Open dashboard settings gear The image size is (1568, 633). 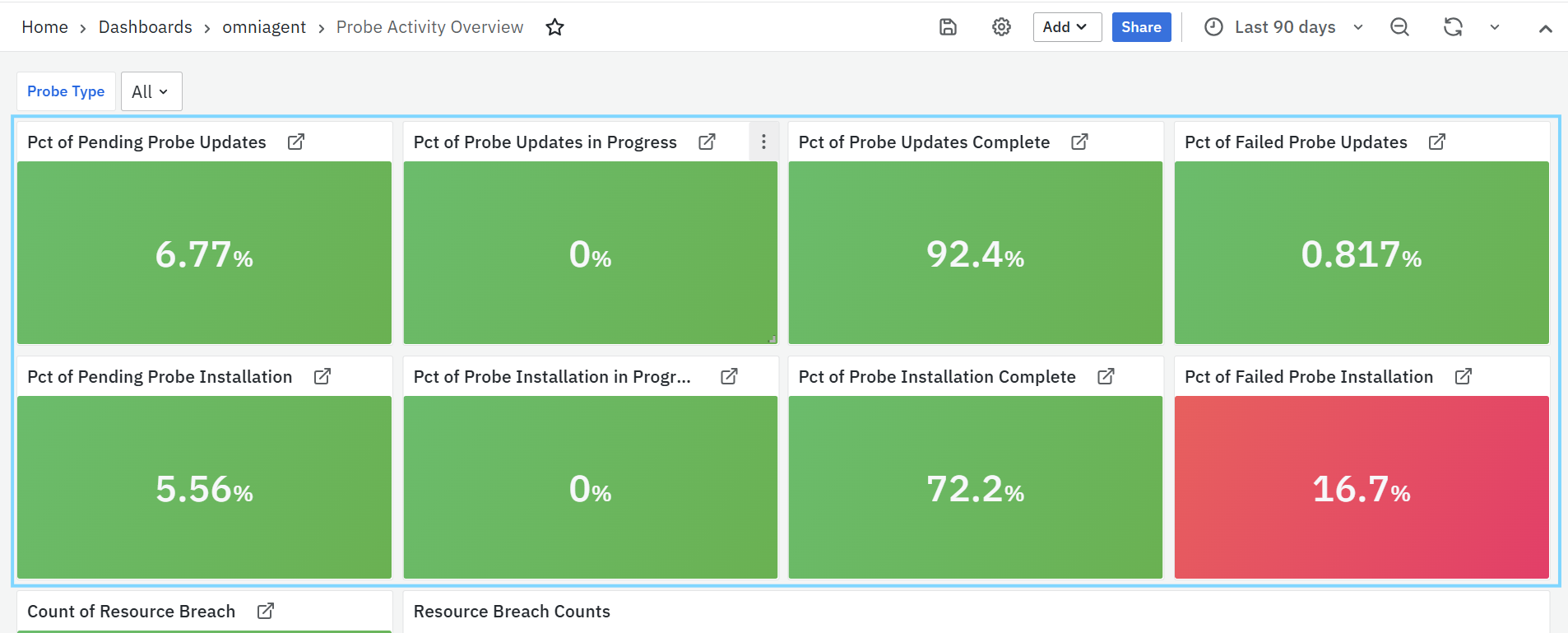(x=1000, y=27)
